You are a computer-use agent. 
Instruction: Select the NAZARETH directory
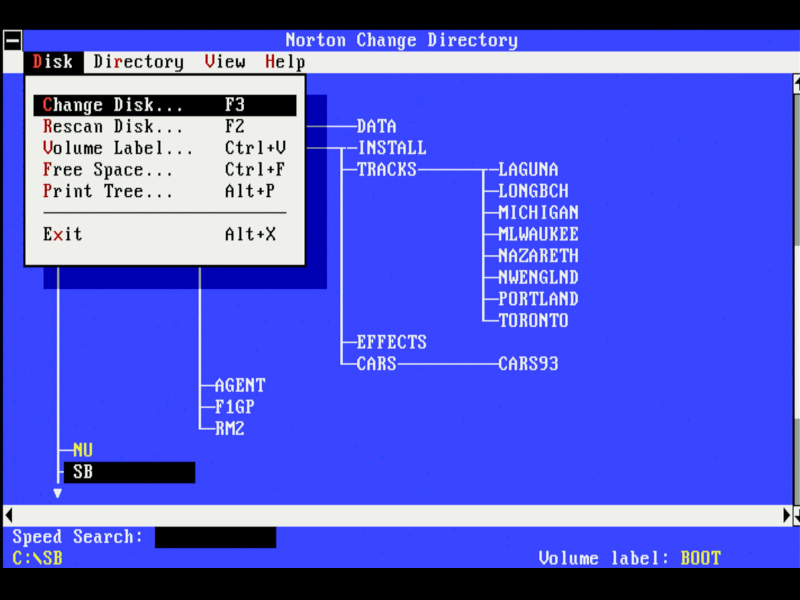538,256
